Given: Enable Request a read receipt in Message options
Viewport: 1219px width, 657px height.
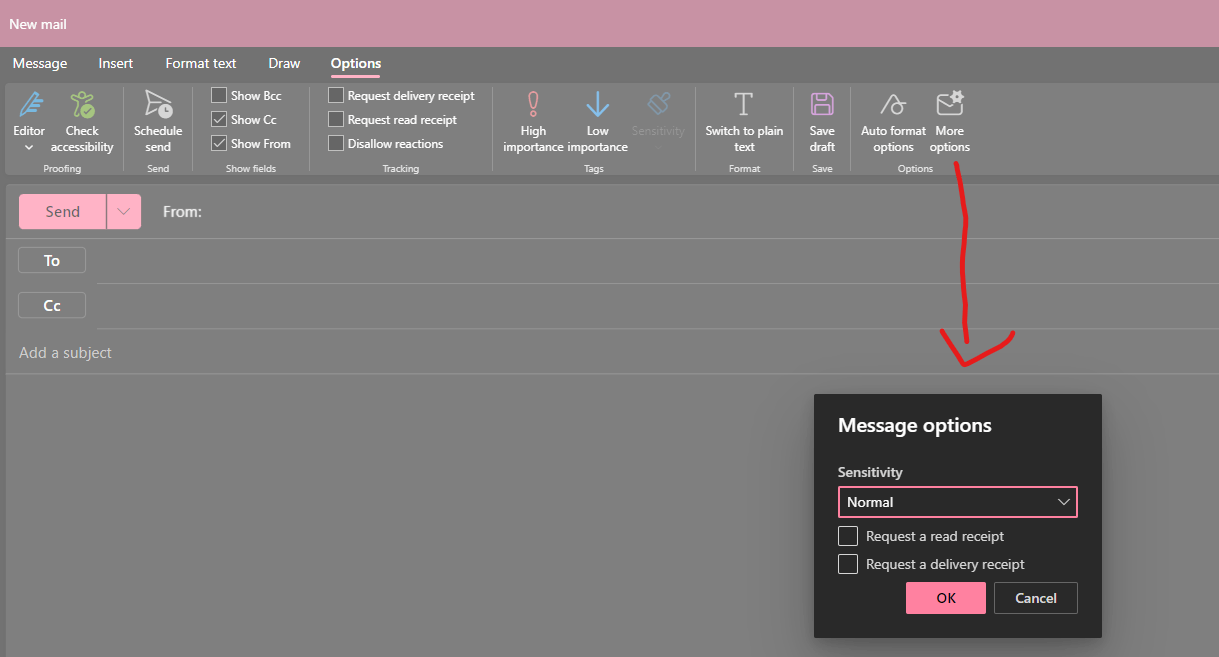Looking at the screenshot, I should click(848, 536).
